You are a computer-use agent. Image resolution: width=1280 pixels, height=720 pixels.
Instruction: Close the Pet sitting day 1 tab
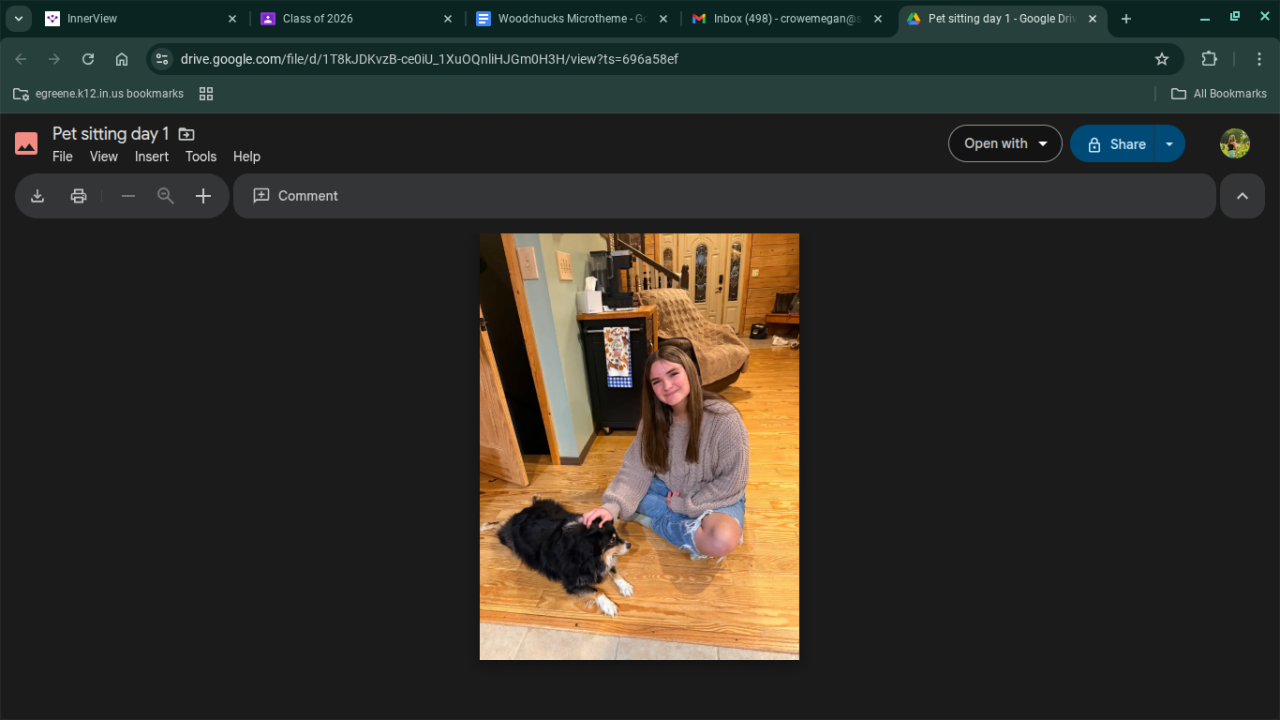click(x=1092, y=19)
